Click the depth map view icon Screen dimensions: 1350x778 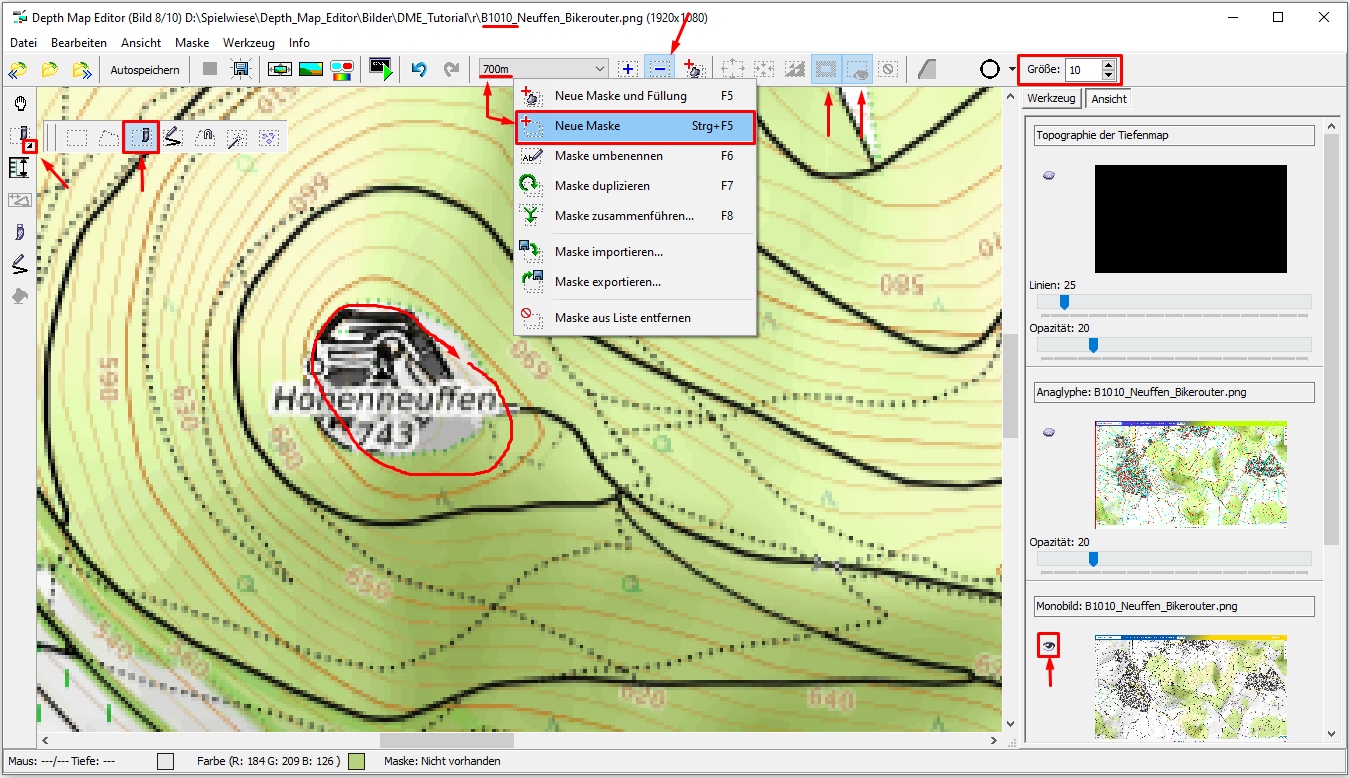click(280, 69)
